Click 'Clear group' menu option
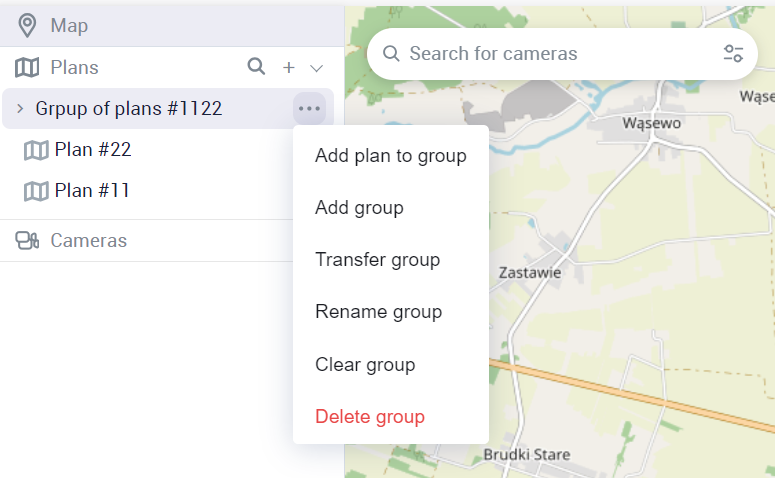 pos(364,364)
